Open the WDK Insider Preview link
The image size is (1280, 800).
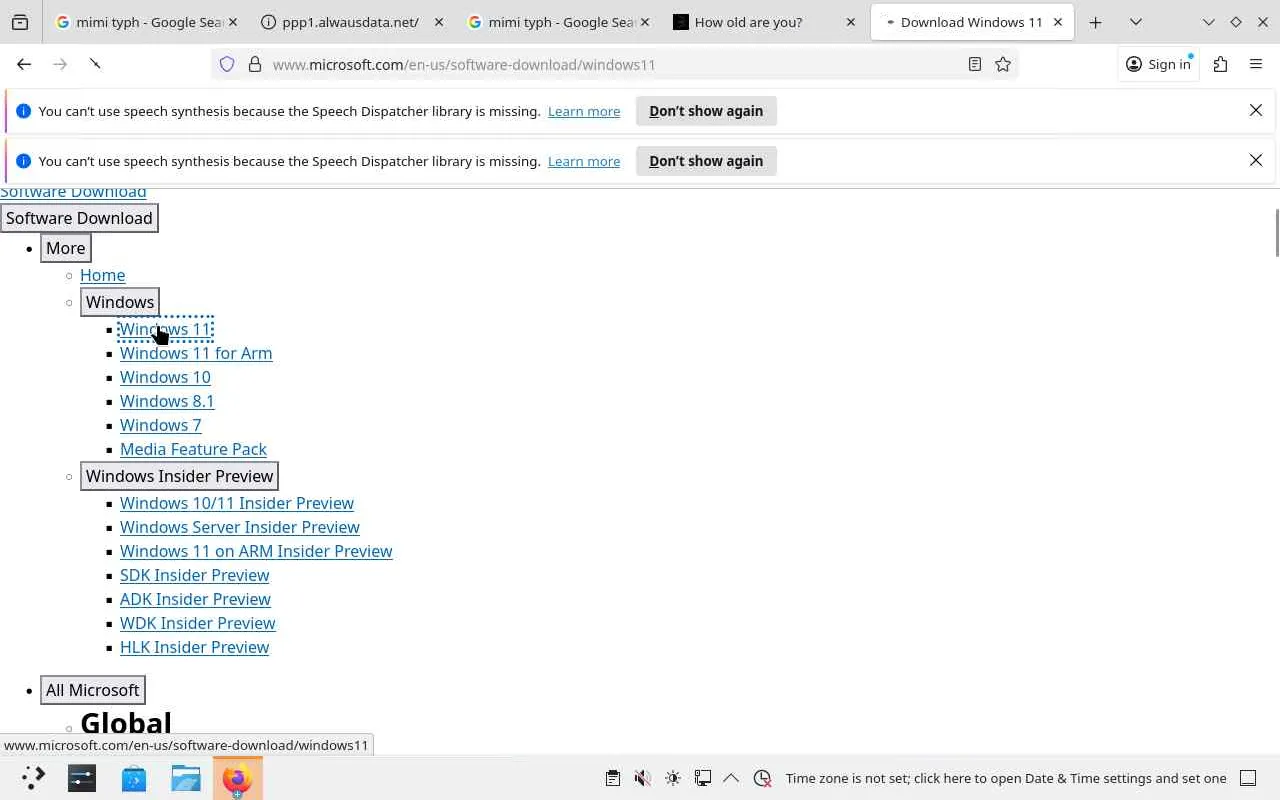coord(197,623)
